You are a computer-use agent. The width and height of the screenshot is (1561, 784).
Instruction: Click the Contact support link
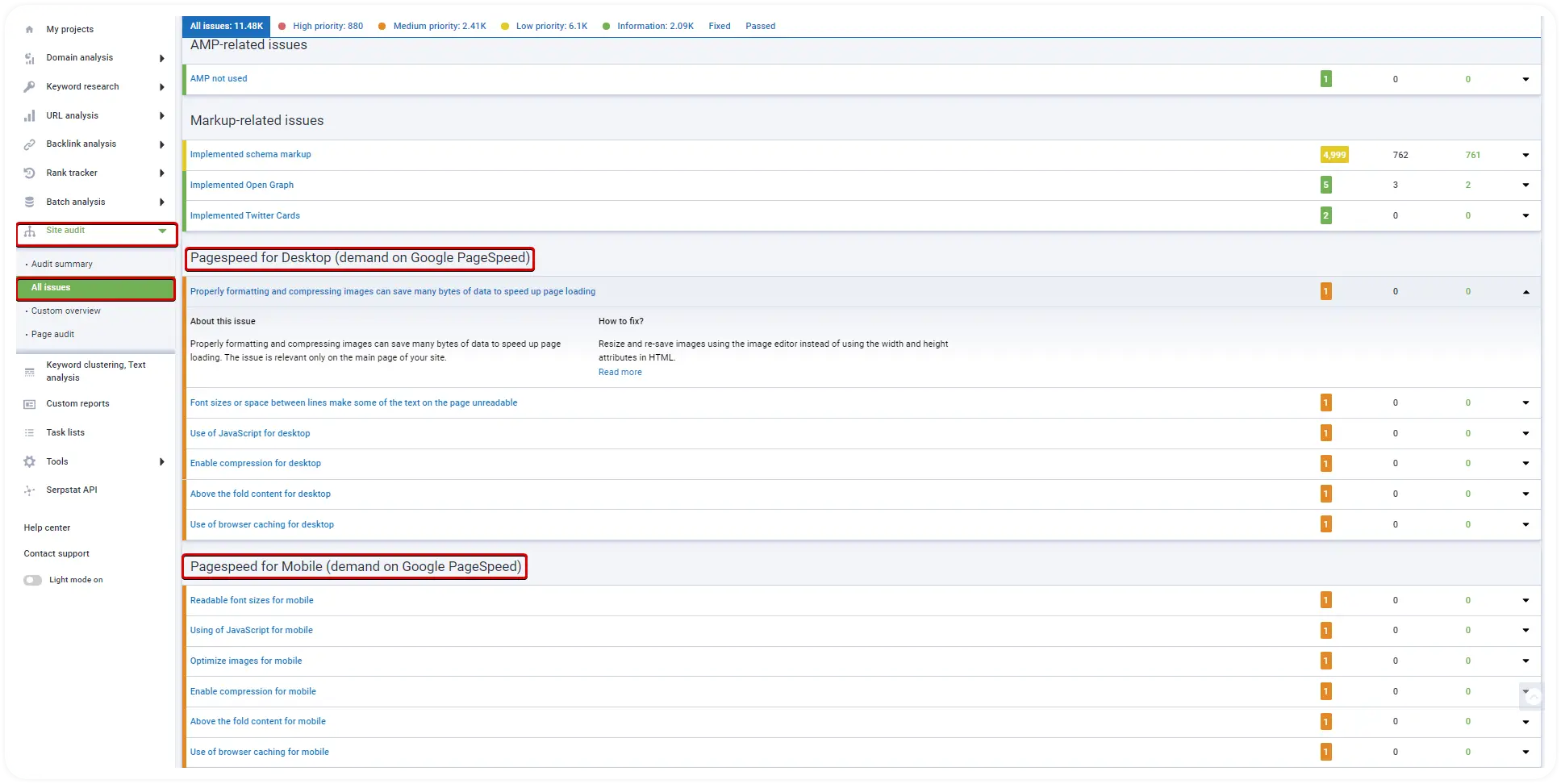coord(56,554)
